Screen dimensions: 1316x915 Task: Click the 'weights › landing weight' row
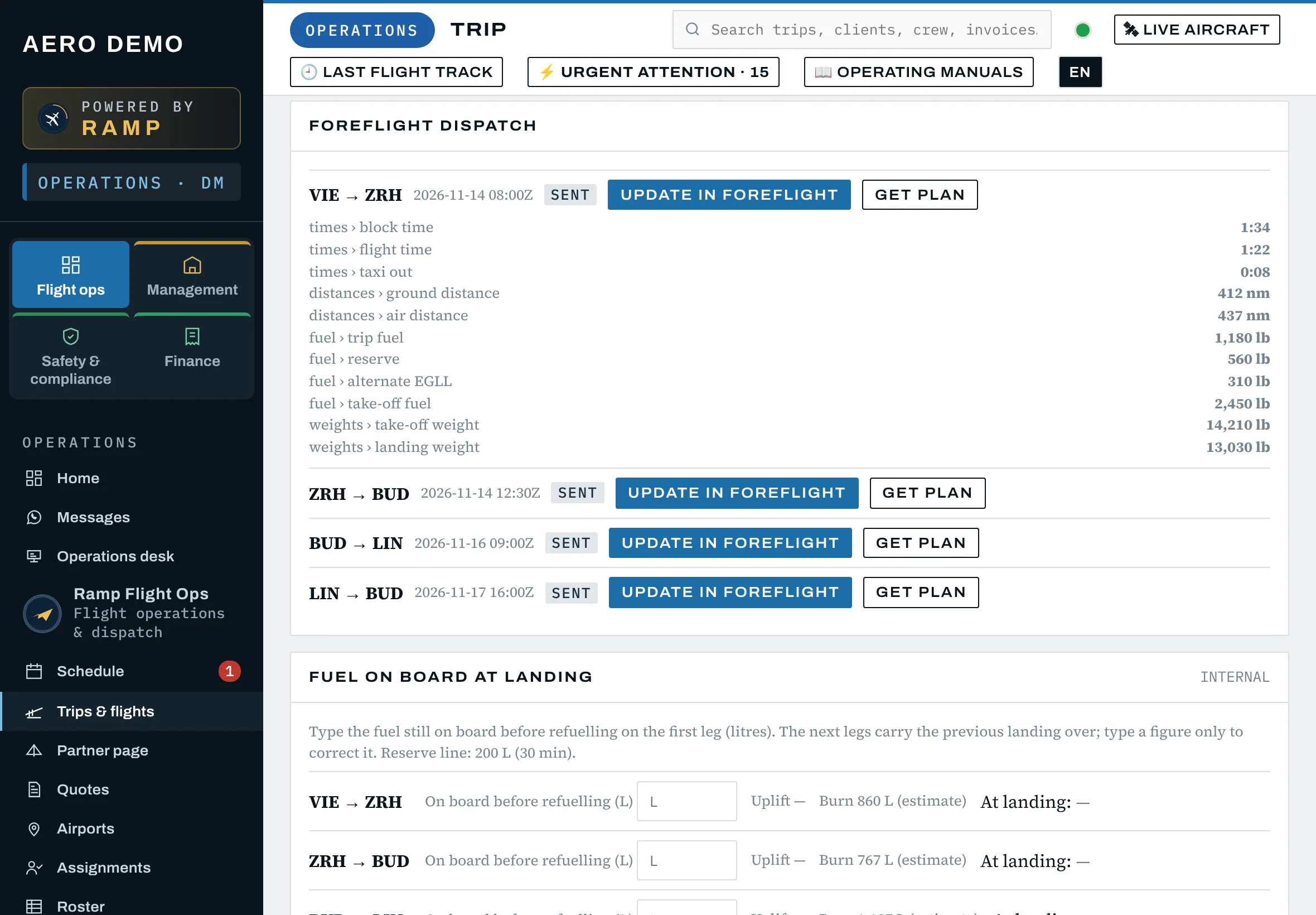coord(789,447)
